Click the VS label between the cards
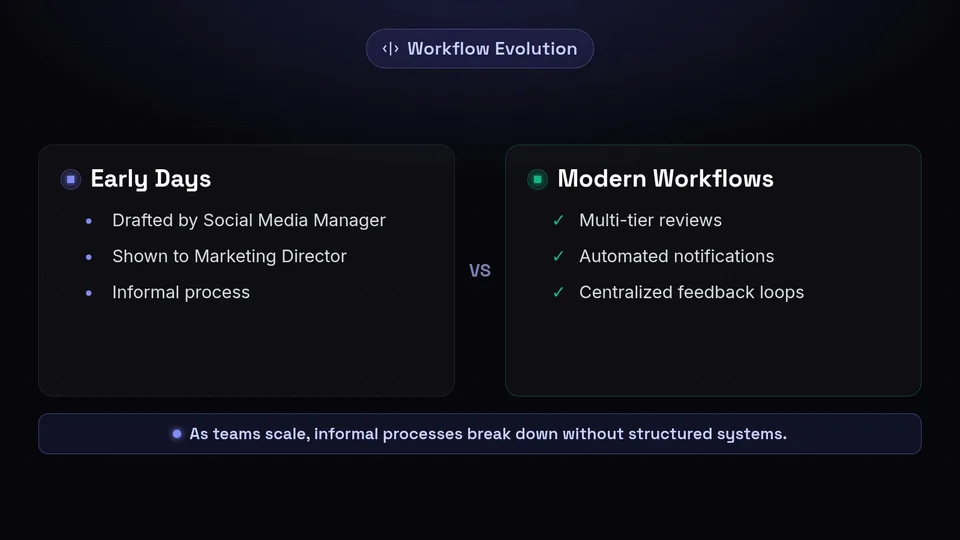The width and height of the screenshot is (960, 540). [x=480, y=271]
